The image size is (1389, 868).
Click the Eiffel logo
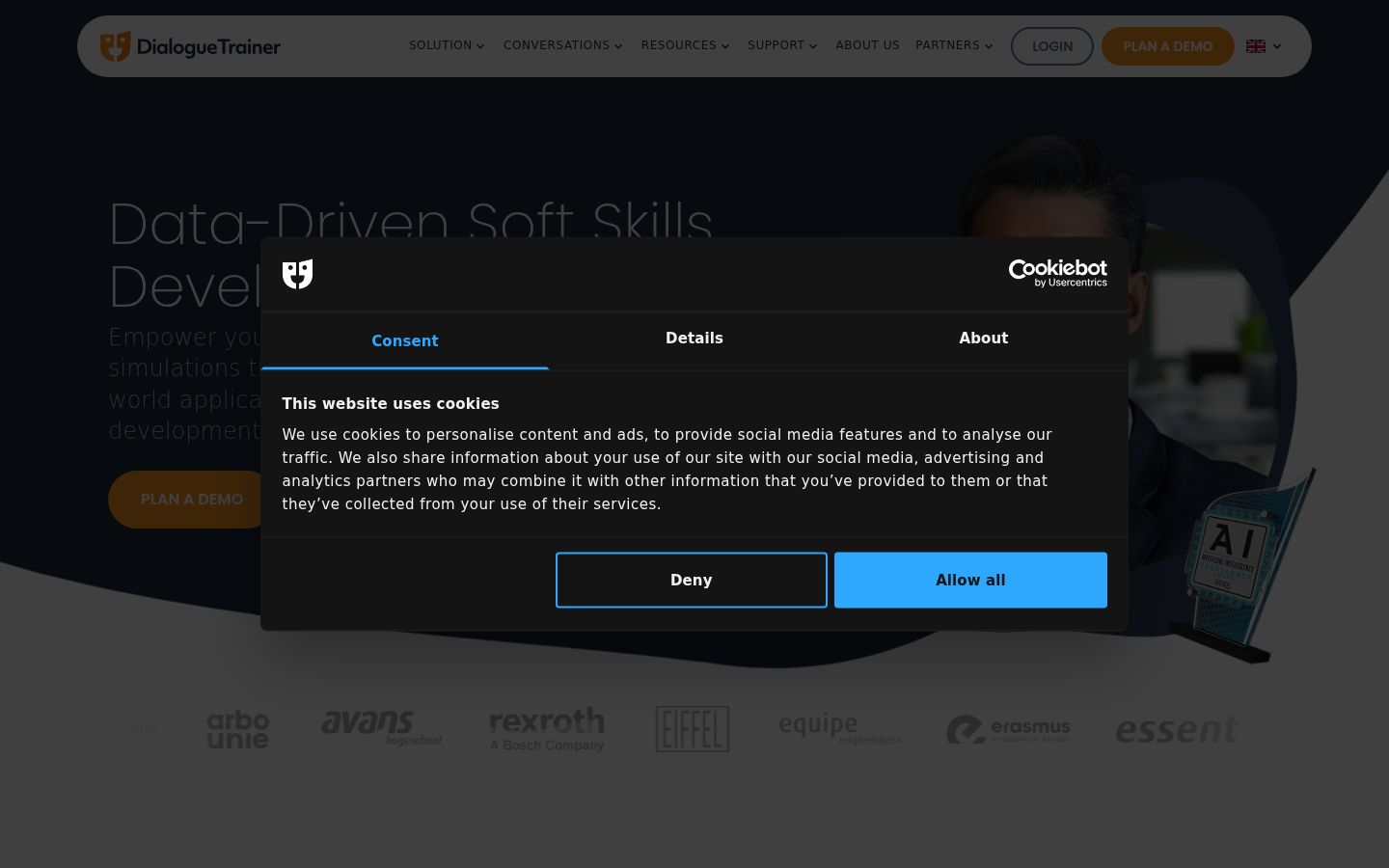pyautogui.click(x=693, y=729)
